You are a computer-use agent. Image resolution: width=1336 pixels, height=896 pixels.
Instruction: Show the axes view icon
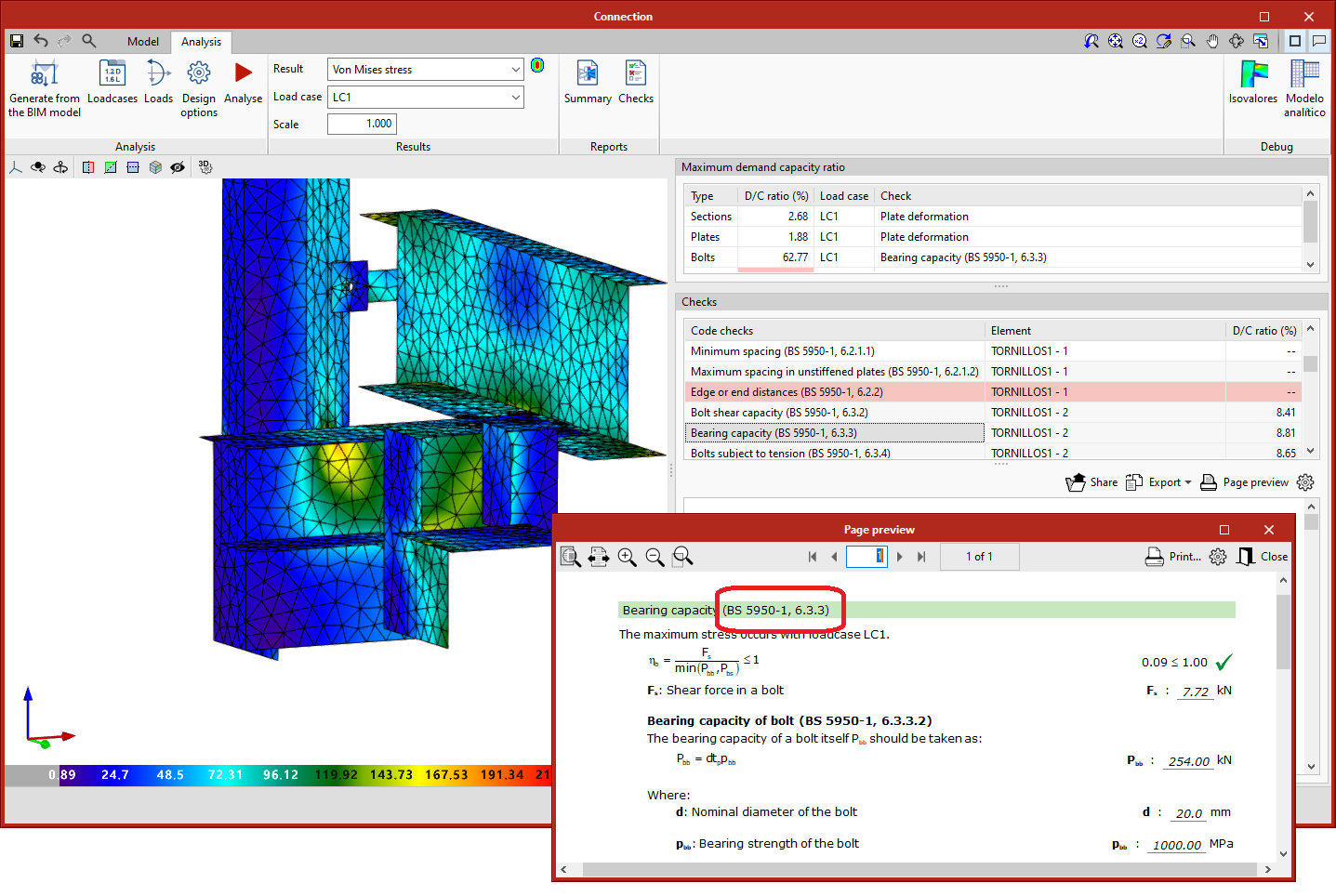[16, 167]
